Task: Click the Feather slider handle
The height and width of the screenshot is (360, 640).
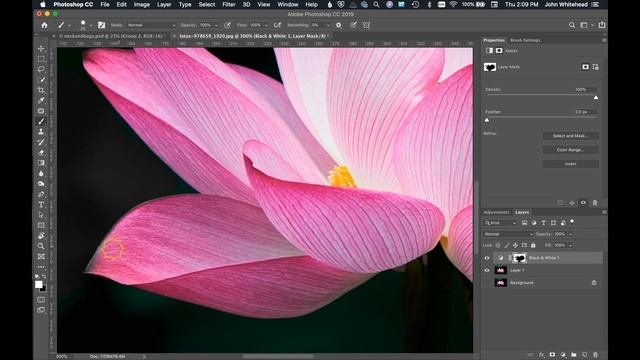Action: tap(487, 120)
